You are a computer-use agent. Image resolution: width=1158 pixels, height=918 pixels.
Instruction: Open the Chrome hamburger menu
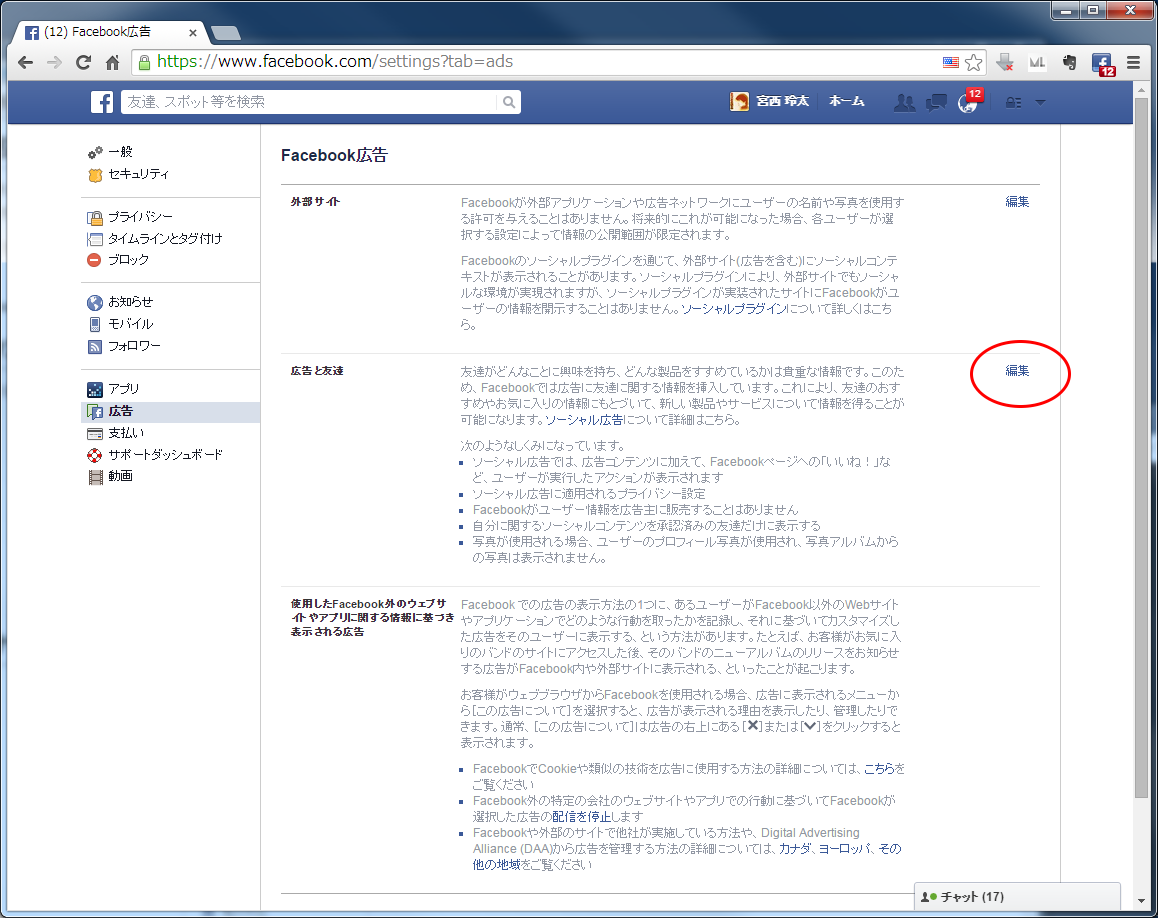click(1134, 62)
